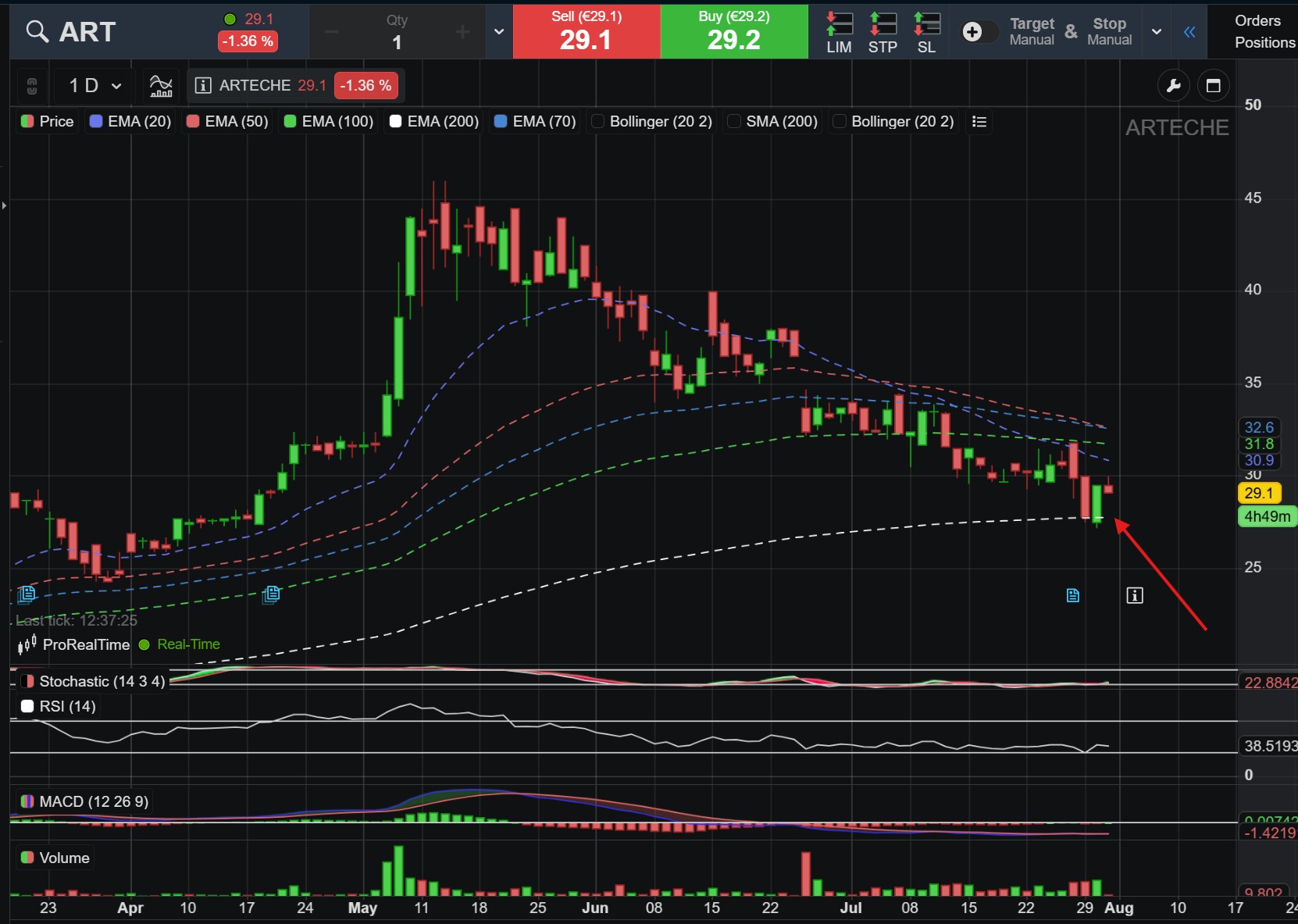Click the 31.8 price axis label
The width and height of the screenshot is (1298, 924).
click(x=1259, y=444)
